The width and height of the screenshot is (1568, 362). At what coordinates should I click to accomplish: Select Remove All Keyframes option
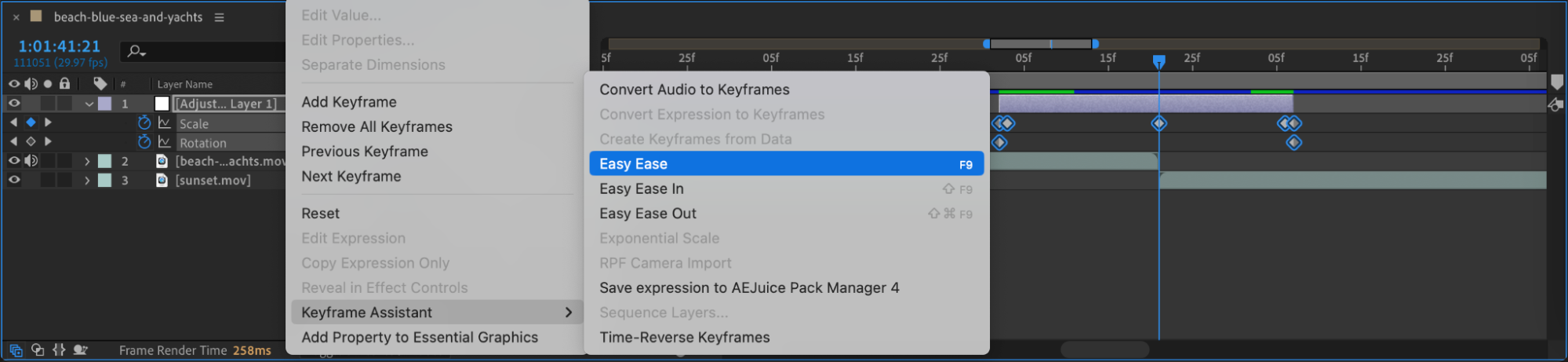point(377,126)
